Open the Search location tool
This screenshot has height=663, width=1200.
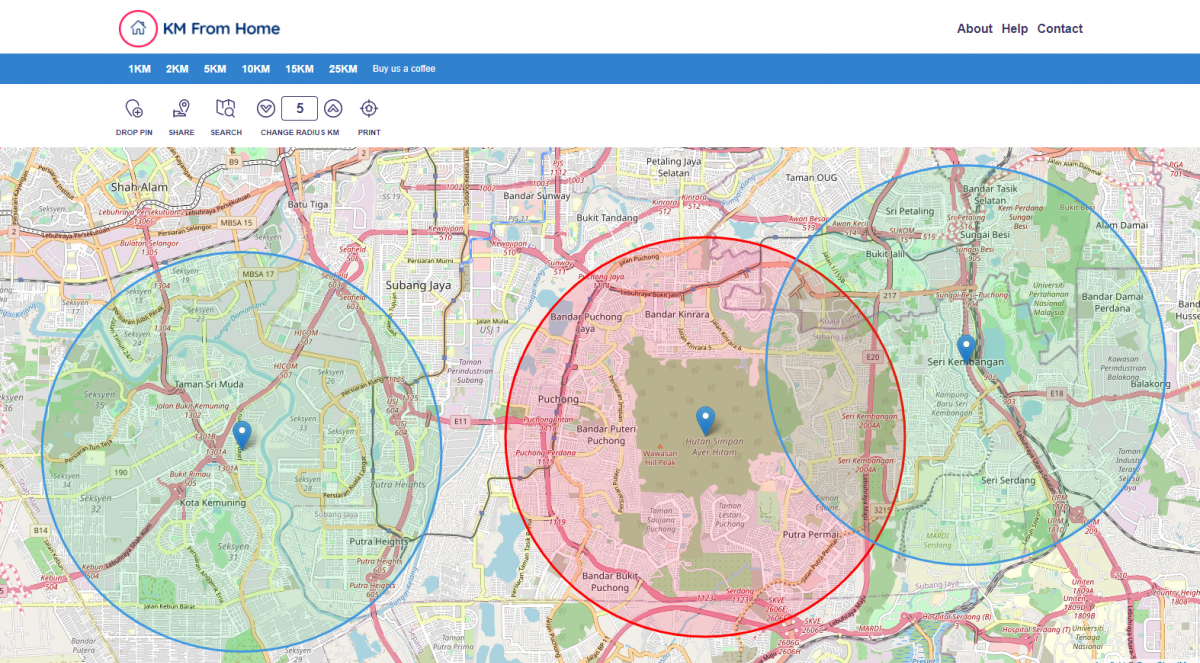tap(226, 109)
